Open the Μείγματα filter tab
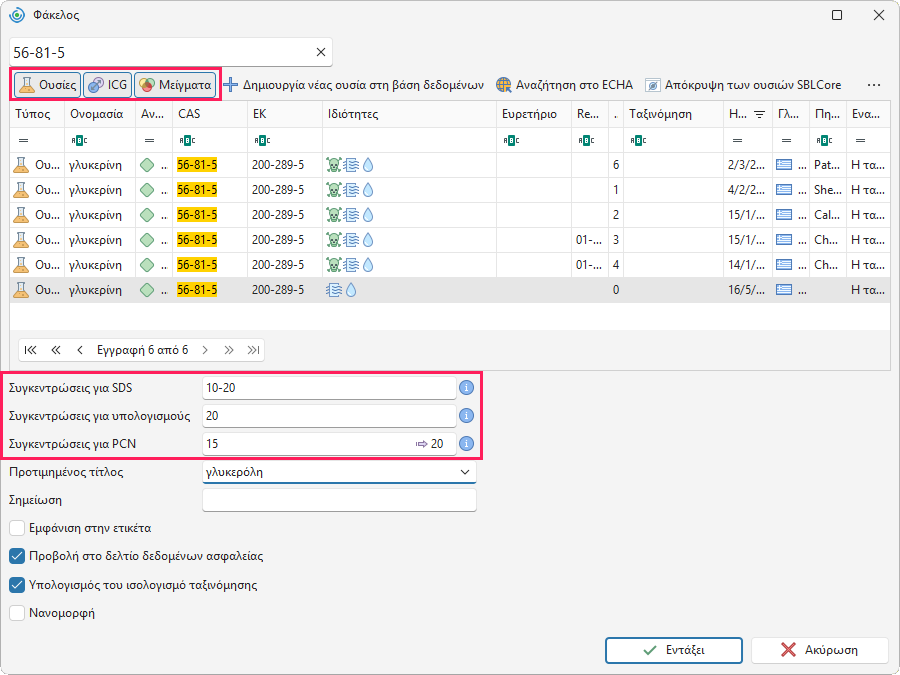 click(x=176, y=85)
